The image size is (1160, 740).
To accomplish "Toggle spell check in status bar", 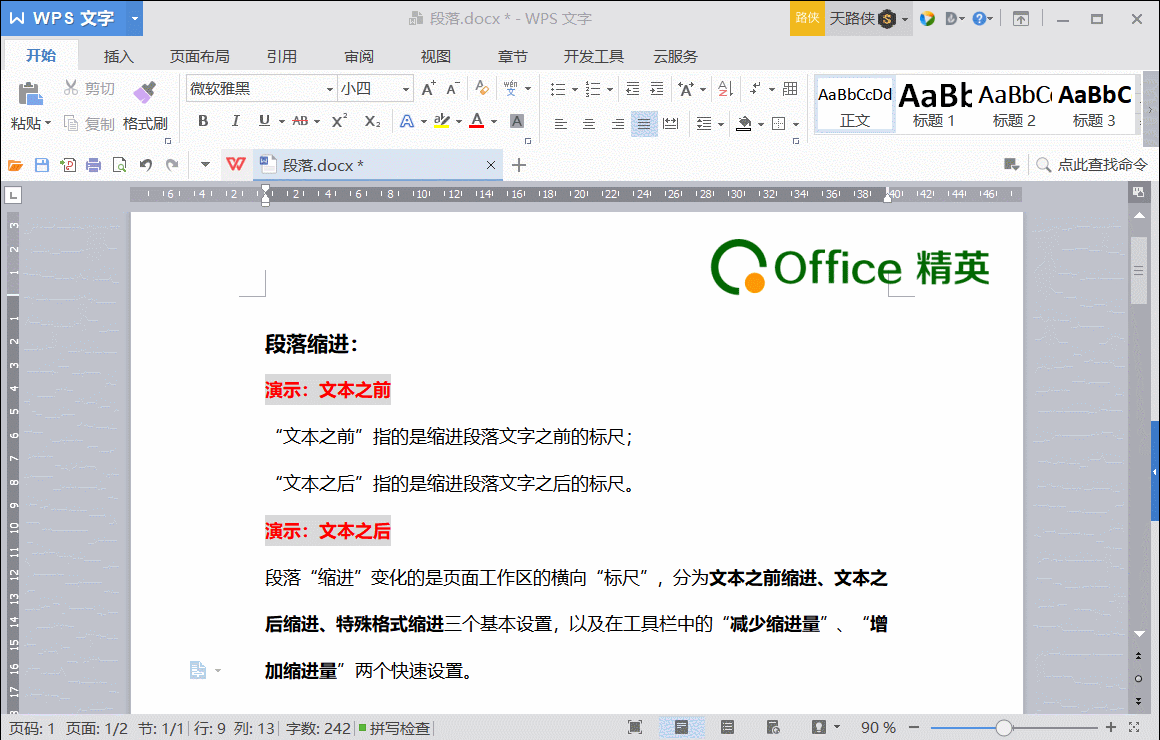I will 394,728.
